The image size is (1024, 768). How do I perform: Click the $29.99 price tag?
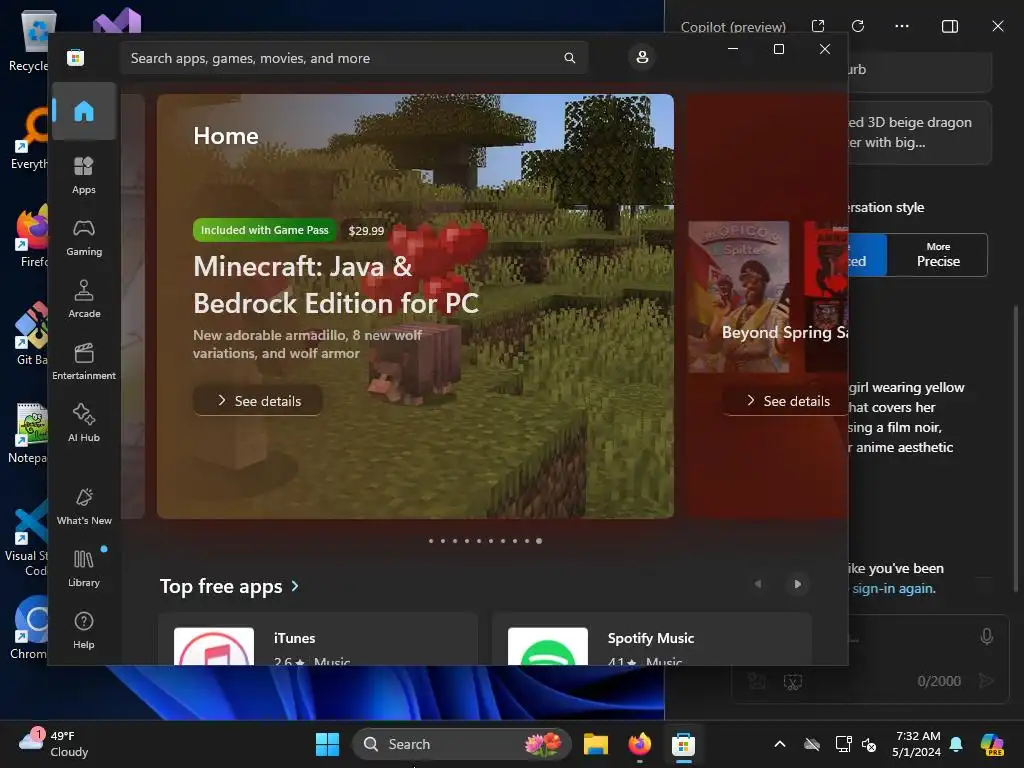[366, 231]
